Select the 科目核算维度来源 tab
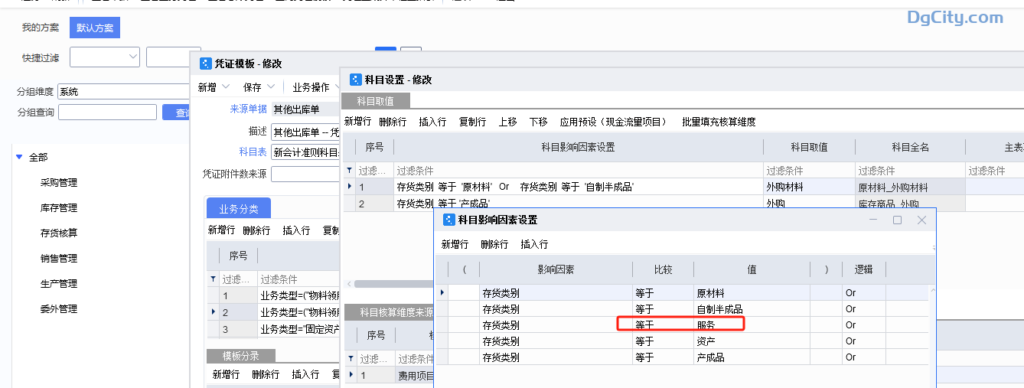Screen dimensions: 1024x388 (389, 312)
